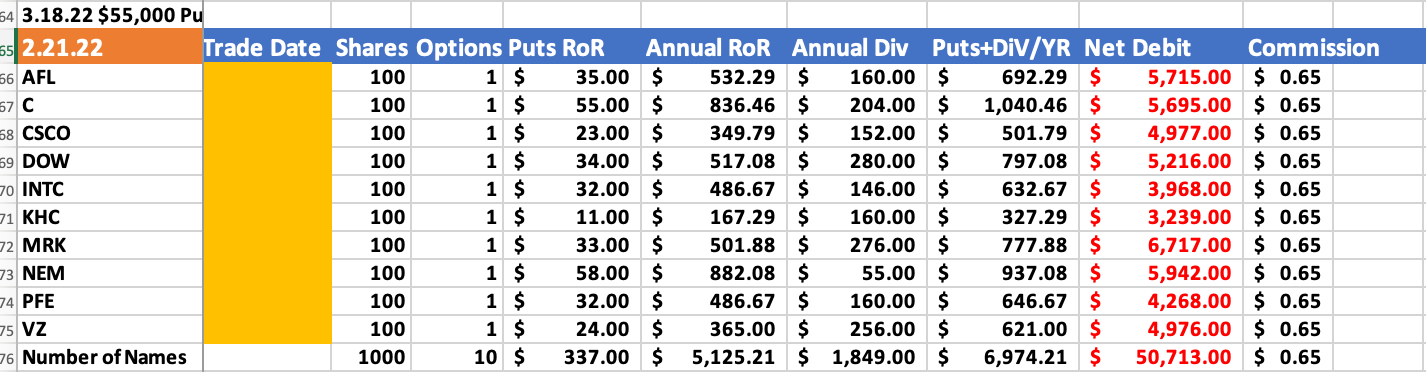This screenshot has height=372, width=1426.
Task: Click the KHC ticker cell
Action: point(109,217)
